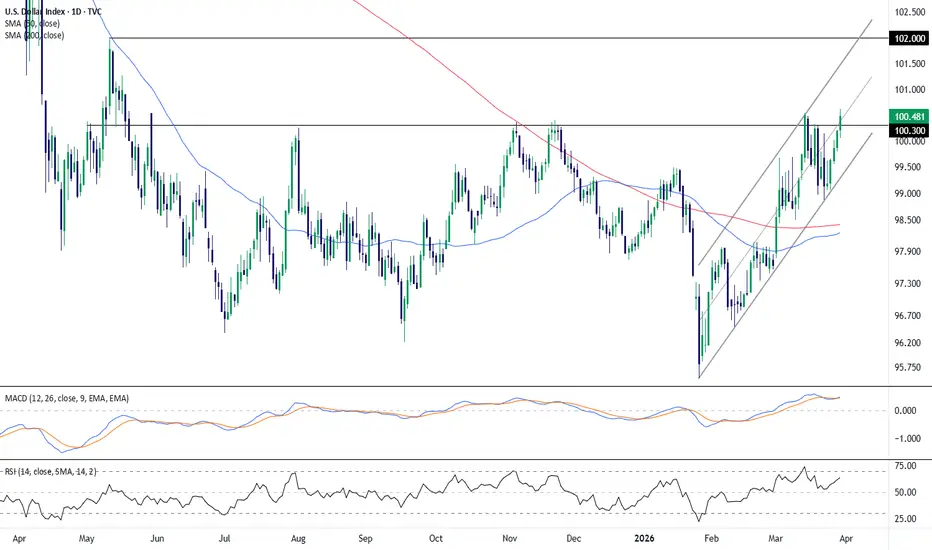Click the Aug label on time axis
This screenshot has height=550, width=932.
point(298,539)
